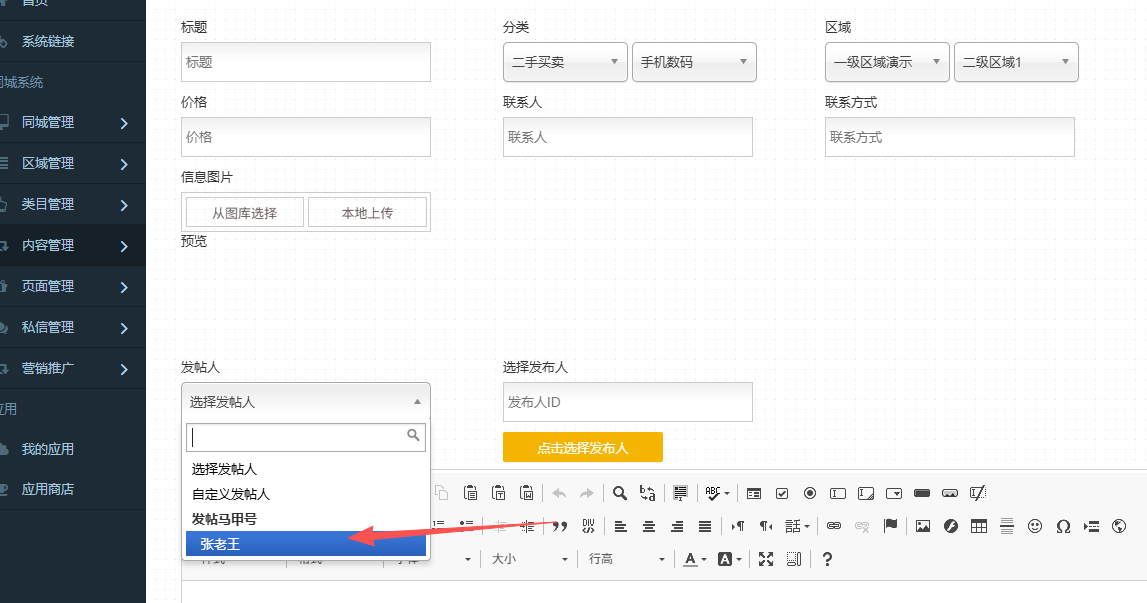Center align the editor text
The width and height of the screenshot is (1147, 603).
click(x=649, y=526)
